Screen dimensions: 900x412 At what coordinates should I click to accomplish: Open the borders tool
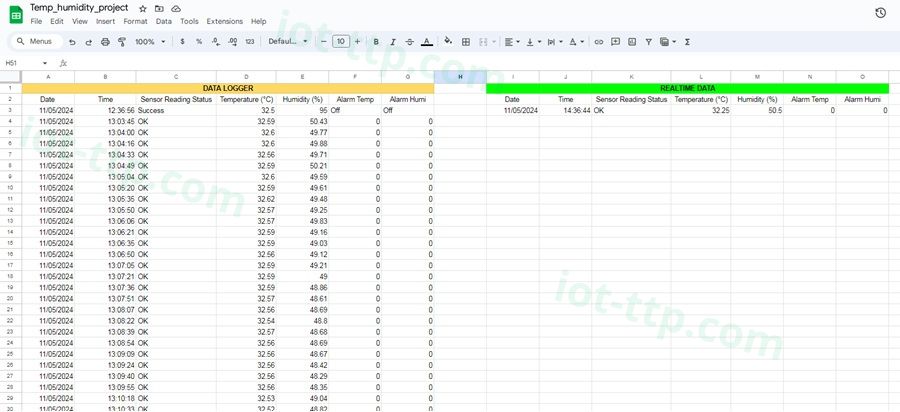pos(466,42)
